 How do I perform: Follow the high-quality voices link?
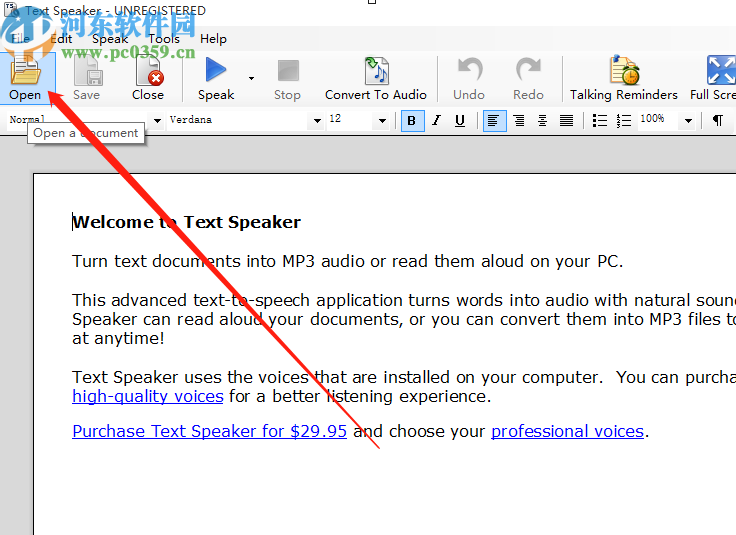click(148, 397)
